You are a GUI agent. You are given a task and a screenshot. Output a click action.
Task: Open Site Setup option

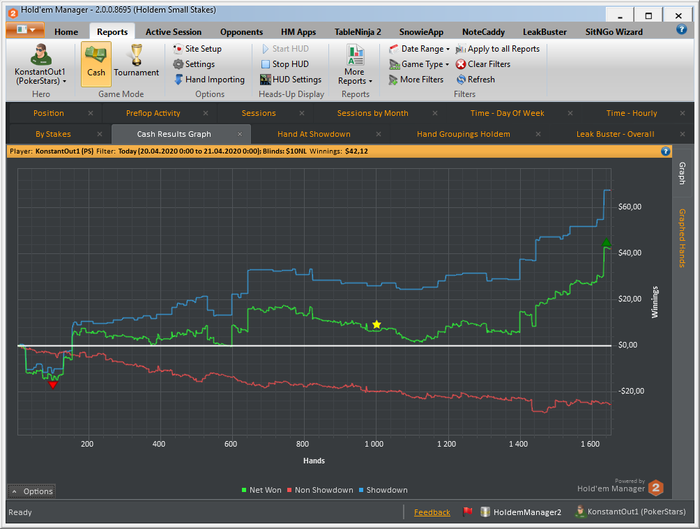click(198, 49)
